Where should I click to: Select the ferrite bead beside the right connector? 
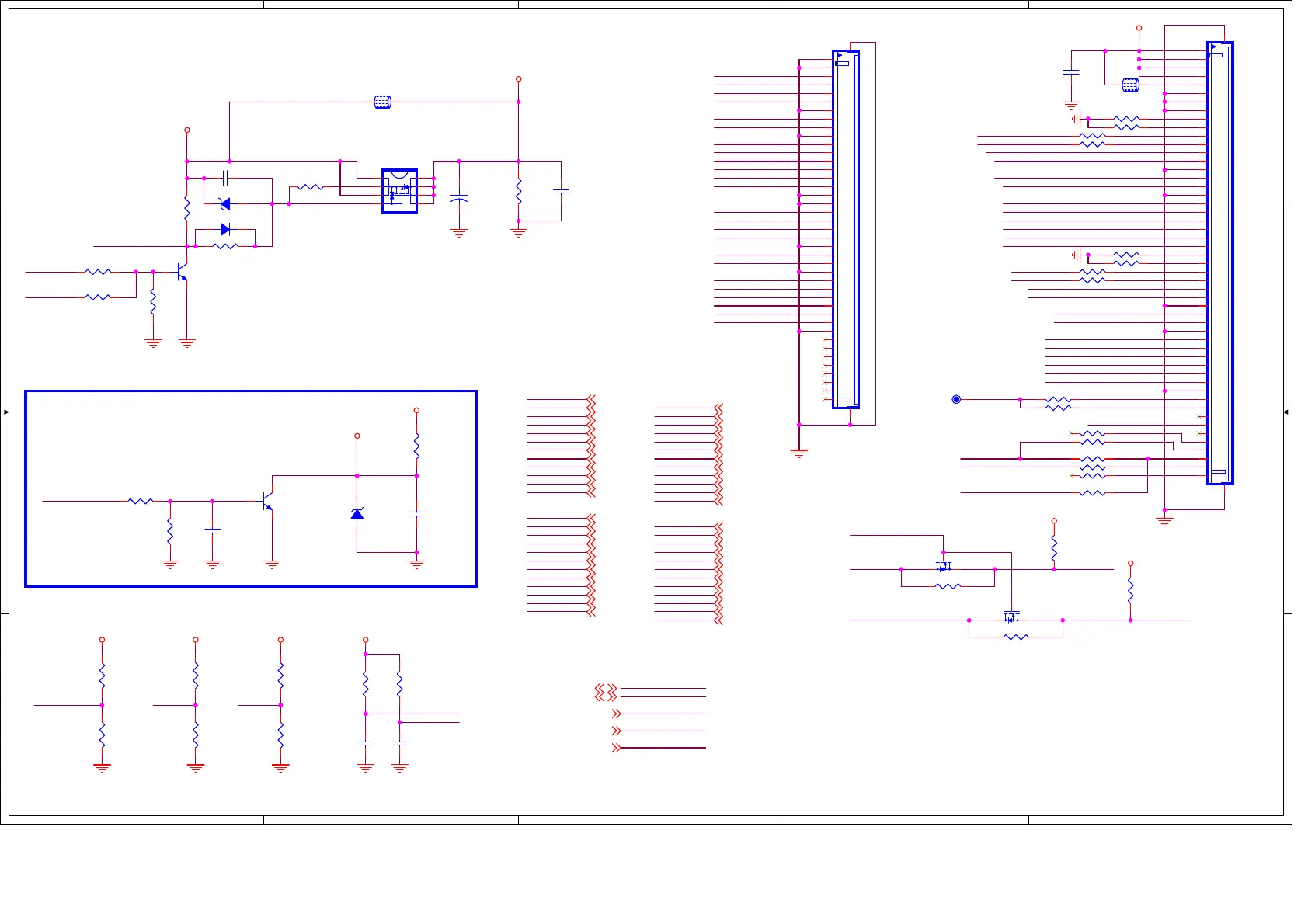point(1130,85)
